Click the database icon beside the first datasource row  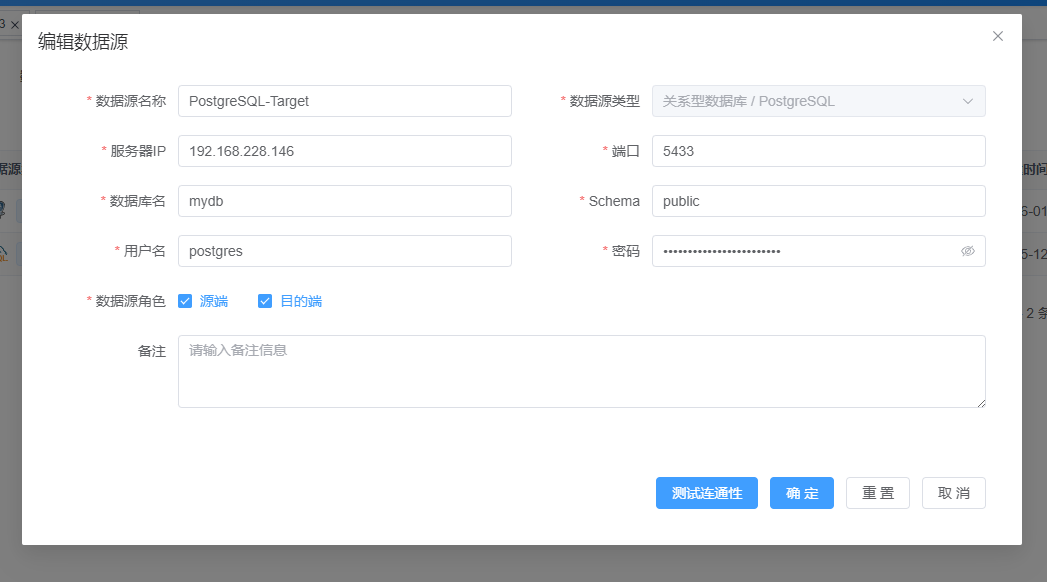tap(8, 210)
